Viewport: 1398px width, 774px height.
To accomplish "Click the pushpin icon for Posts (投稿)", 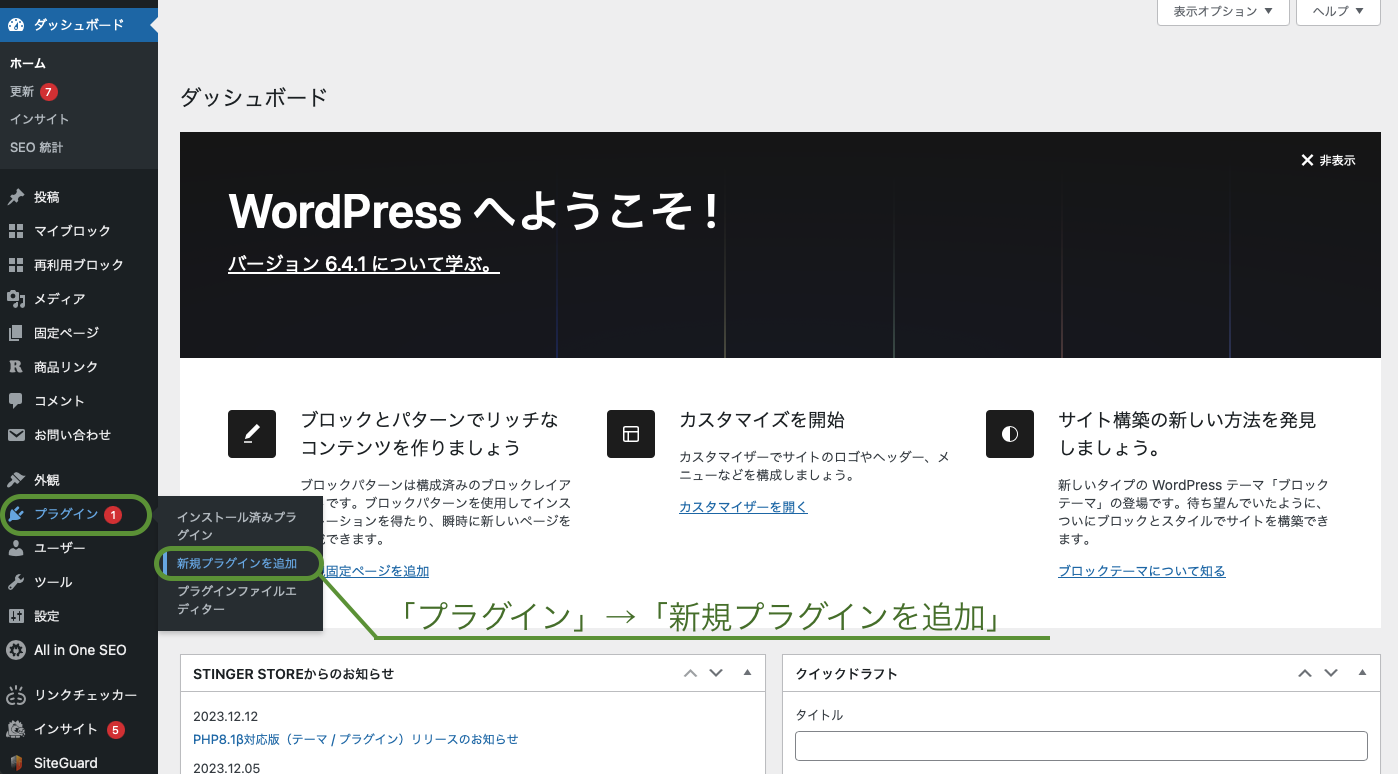I will click(16, 197).
